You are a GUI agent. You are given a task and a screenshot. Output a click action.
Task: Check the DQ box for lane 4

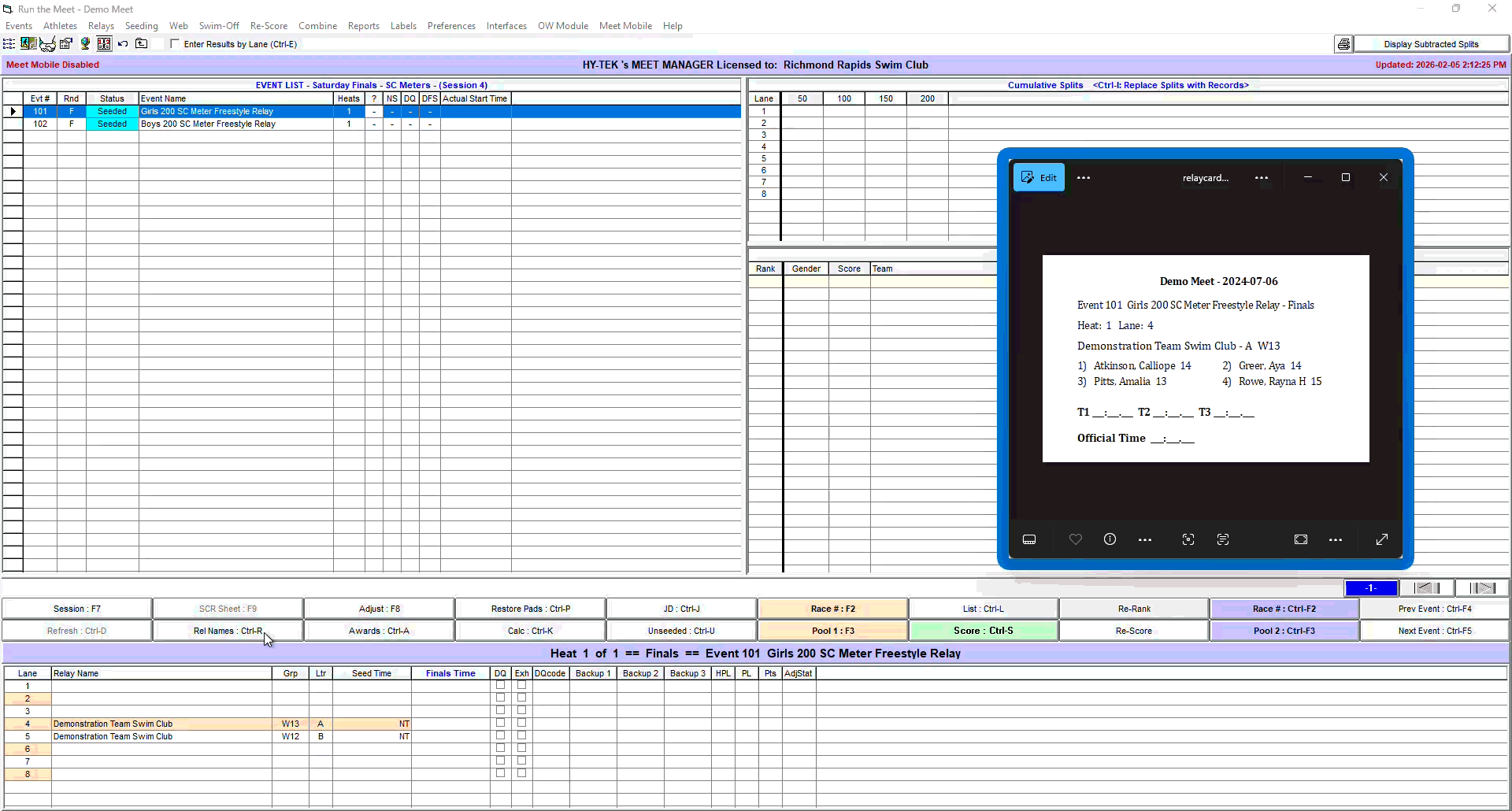(500, 723)
